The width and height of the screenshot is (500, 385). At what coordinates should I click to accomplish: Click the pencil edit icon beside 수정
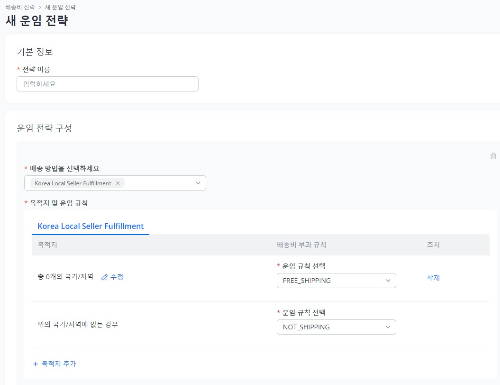point(104,277)
